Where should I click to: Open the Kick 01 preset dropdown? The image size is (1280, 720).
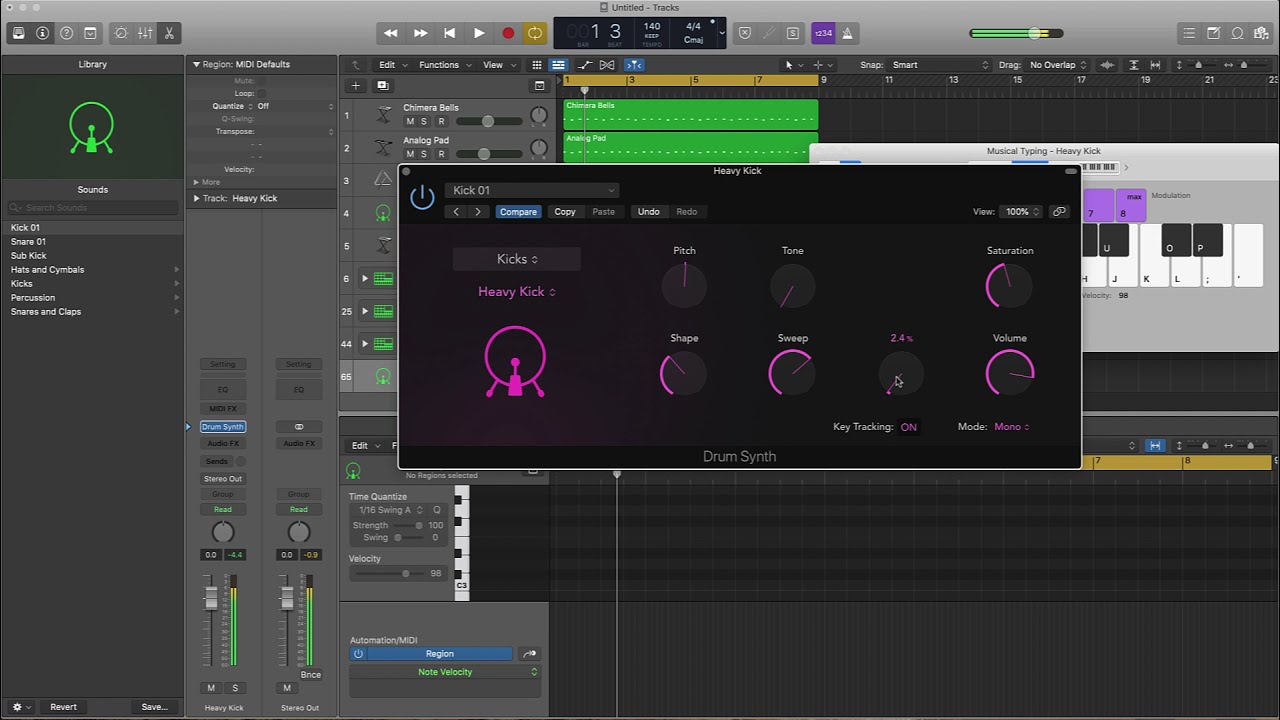(532, 190)
